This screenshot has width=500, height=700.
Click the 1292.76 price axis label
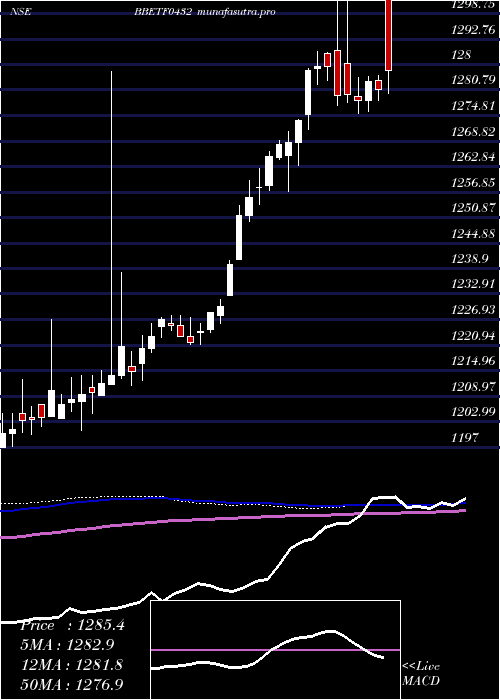[473, 30]
